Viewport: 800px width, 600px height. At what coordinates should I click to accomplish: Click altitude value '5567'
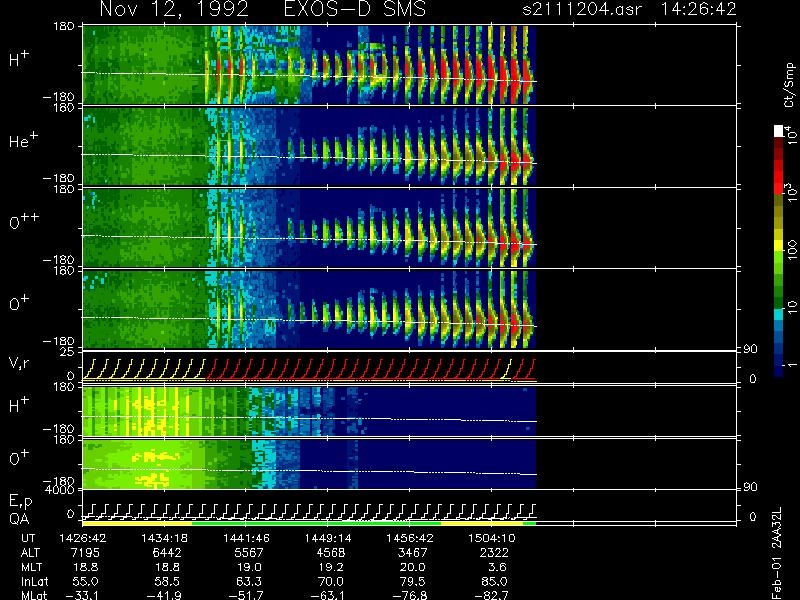click(x=248, y=553)
